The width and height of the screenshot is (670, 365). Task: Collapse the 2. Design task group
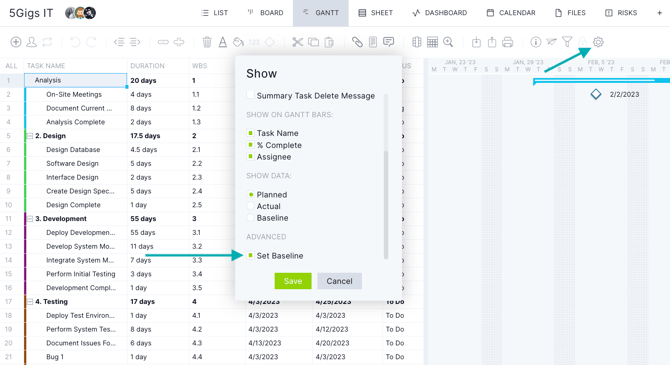click(x=30, y=136)
